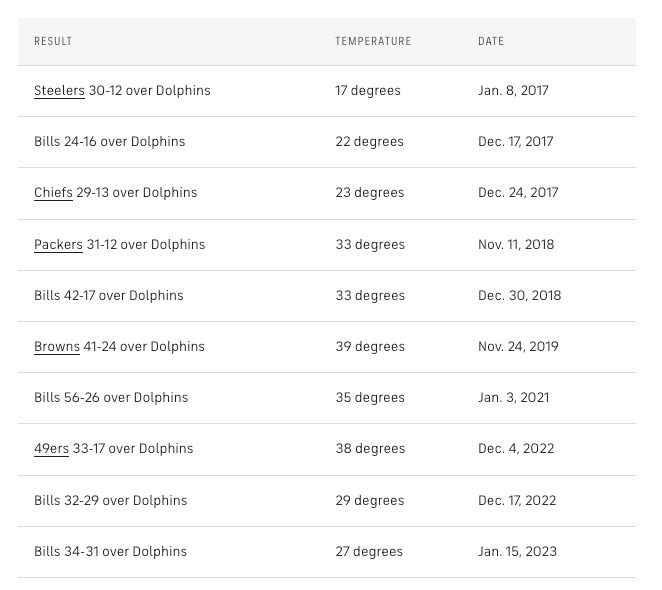This screenshot has height=590, width=662.
Task: Click the 17 degrees temperature cell
Action: click(x=368, y=90)
